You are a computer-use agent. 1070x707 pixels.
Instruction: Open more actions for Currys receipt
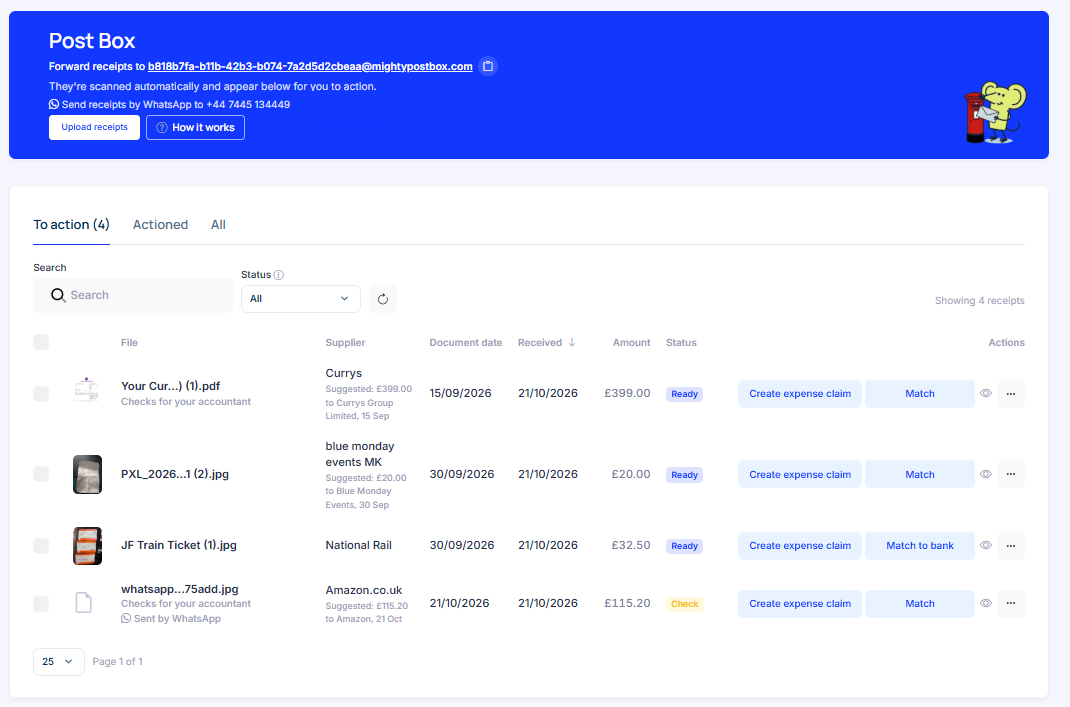(x=1011, y=394)
